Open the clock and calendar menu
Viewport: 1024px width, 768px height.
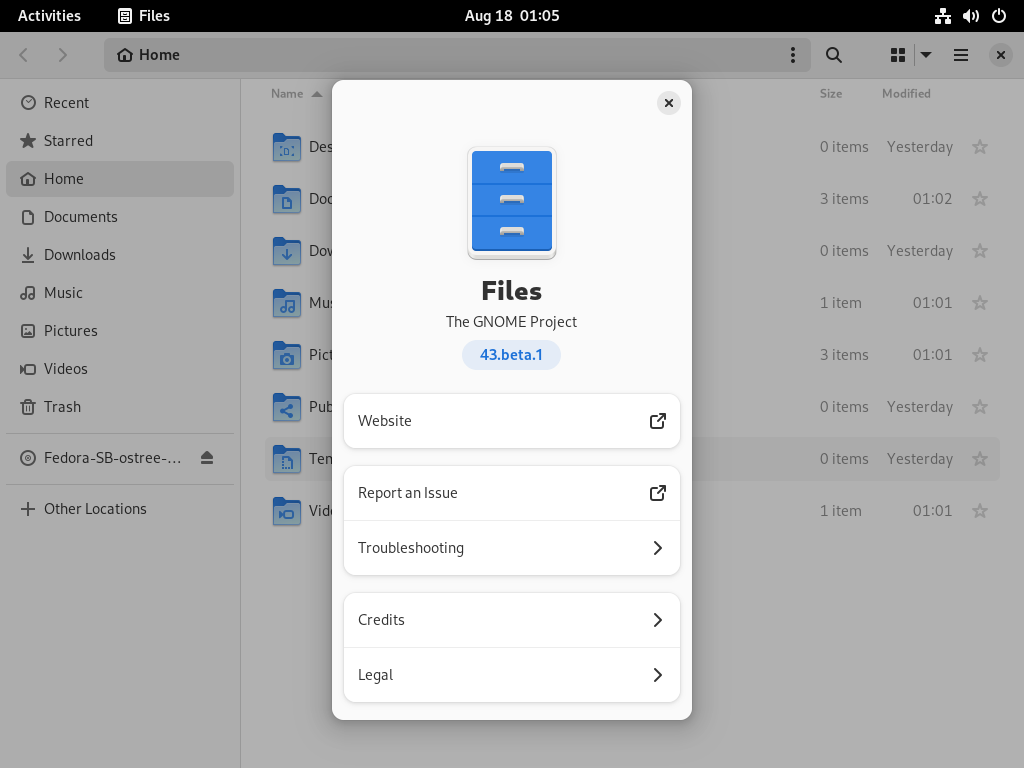(512, 16)
